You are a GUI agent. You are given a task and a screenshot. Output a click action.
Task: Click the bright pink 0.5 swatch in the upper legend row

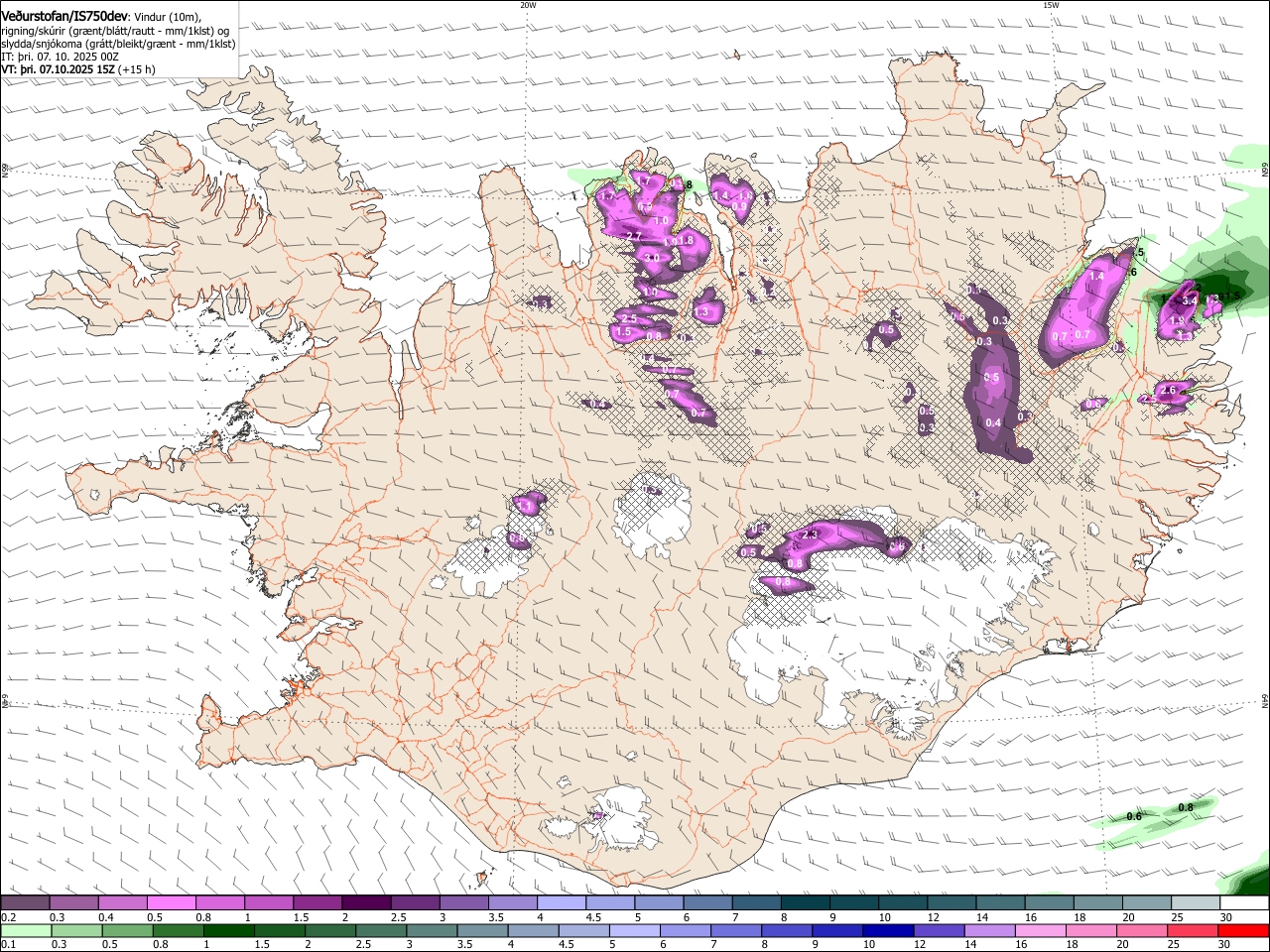[x=171, y=903]
